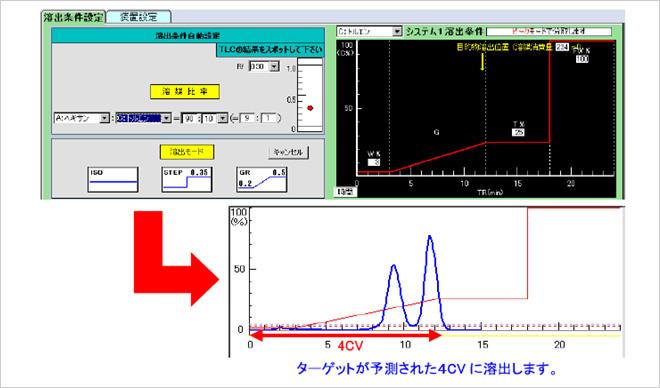Click the FW % field showing 100

coord(582,59)
